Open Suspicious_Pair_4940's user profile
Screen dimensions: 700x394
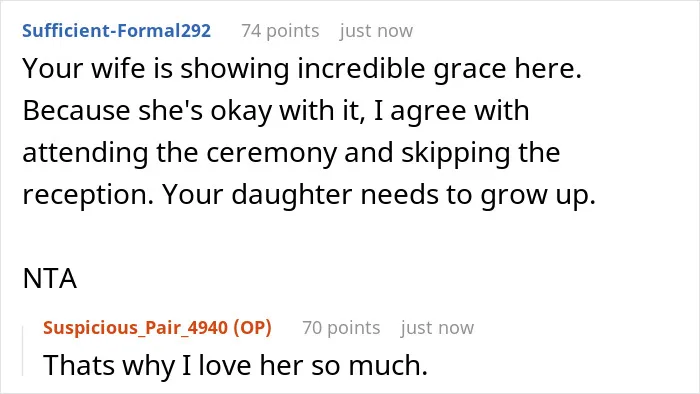point(135,328)
